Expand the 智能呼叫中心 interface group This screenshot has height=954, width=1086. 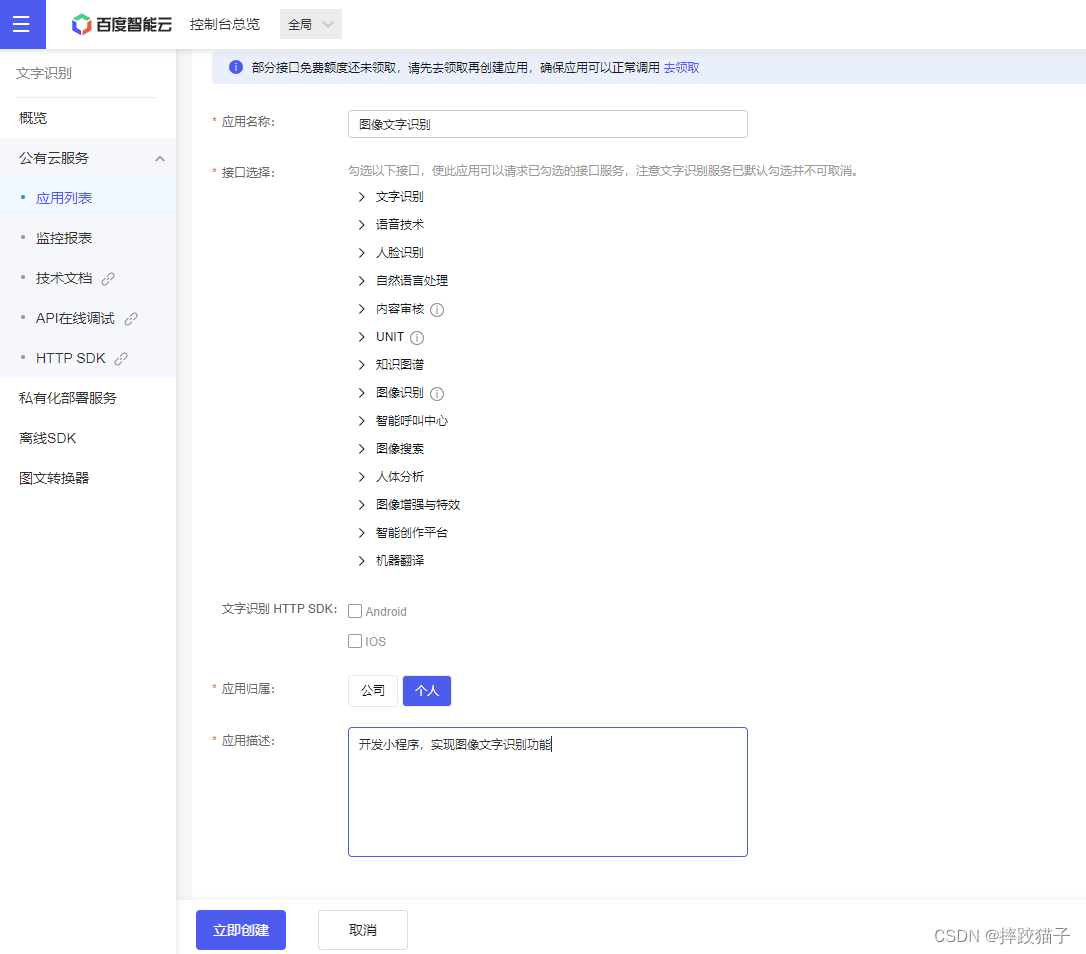coord(362,421)
